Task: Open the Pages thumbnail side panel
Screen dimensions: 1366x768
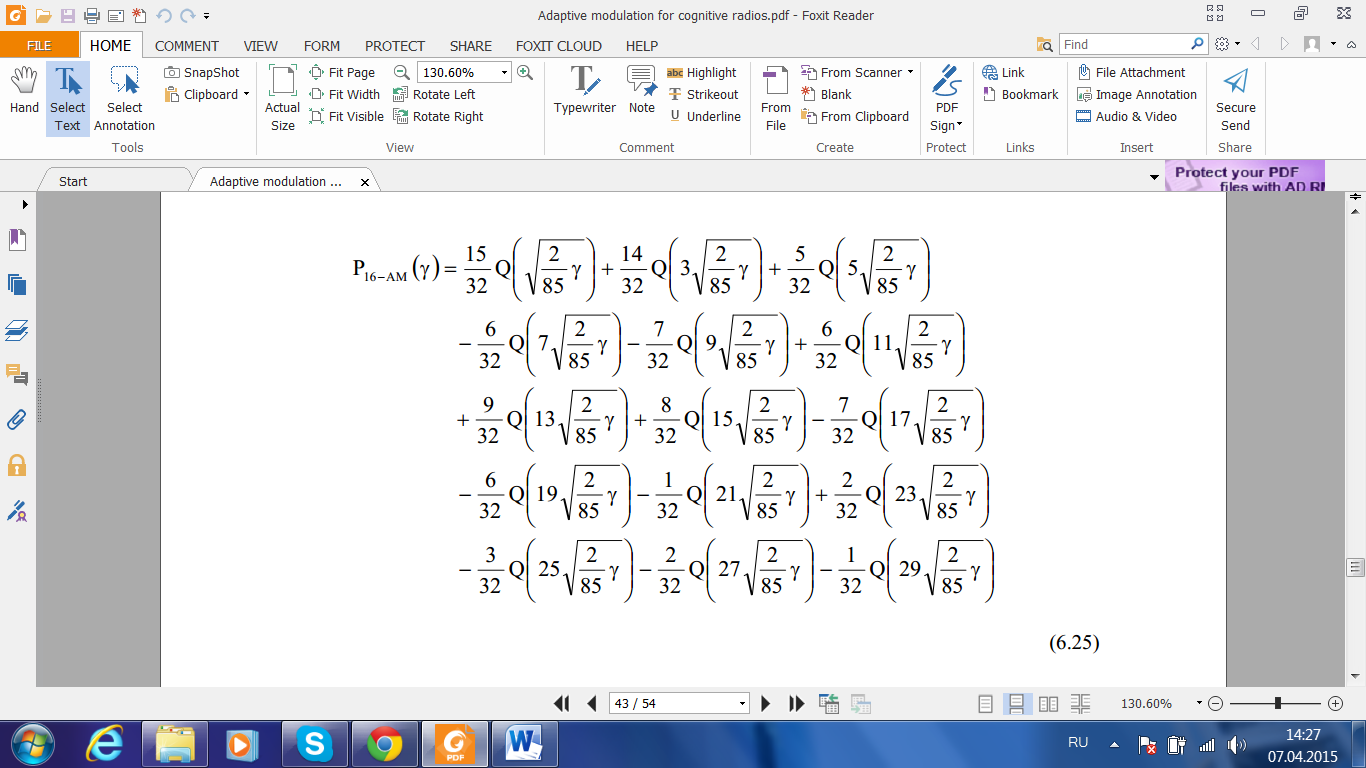Action: pos(17,285)
